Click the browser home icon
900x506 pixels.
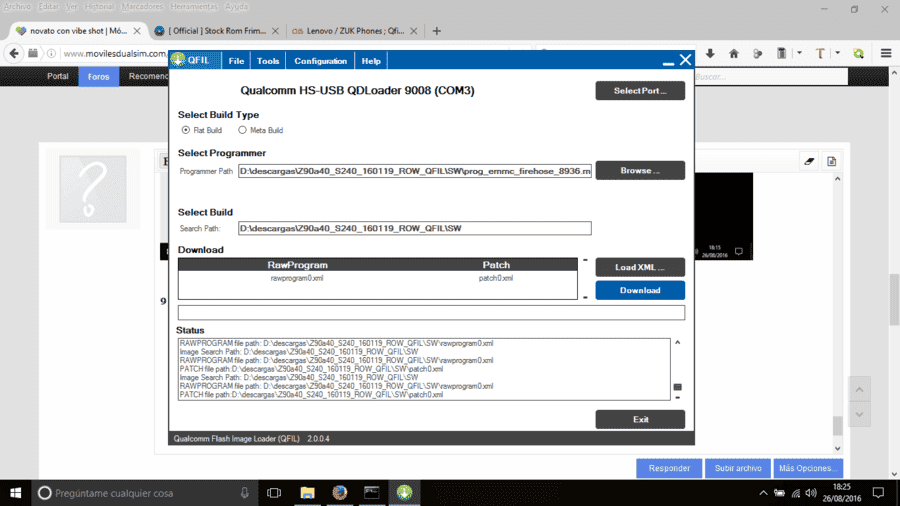coord(734,53)
